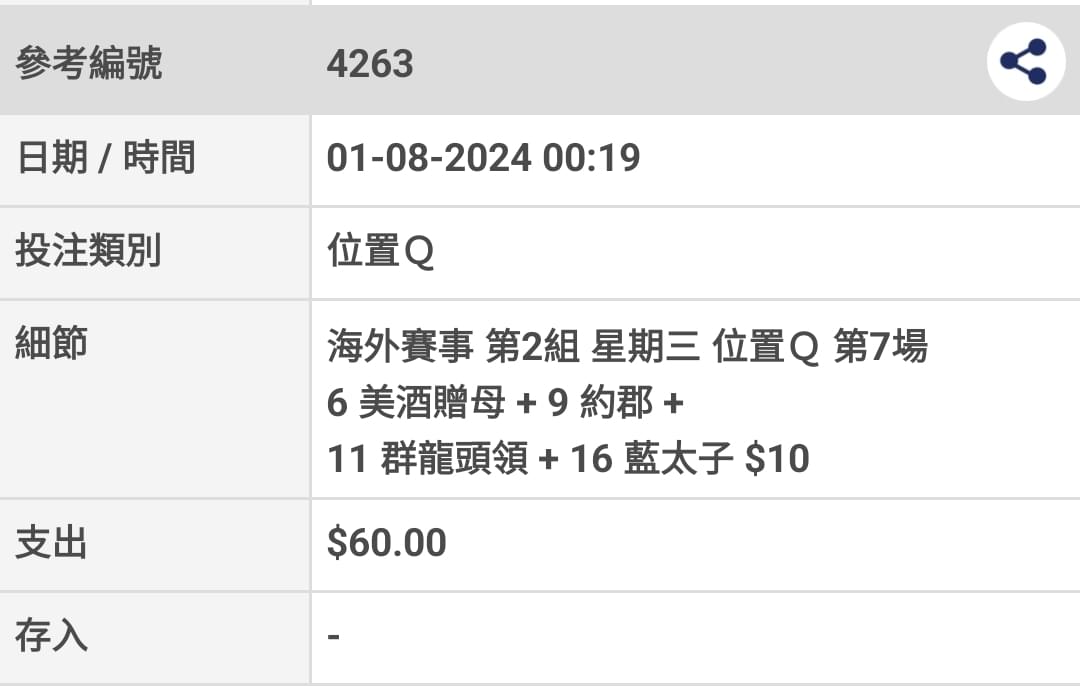Tap the 第7場 race number text
Image resolution: width=1080 pixels, height=689 pixels.
click(880, 346)
